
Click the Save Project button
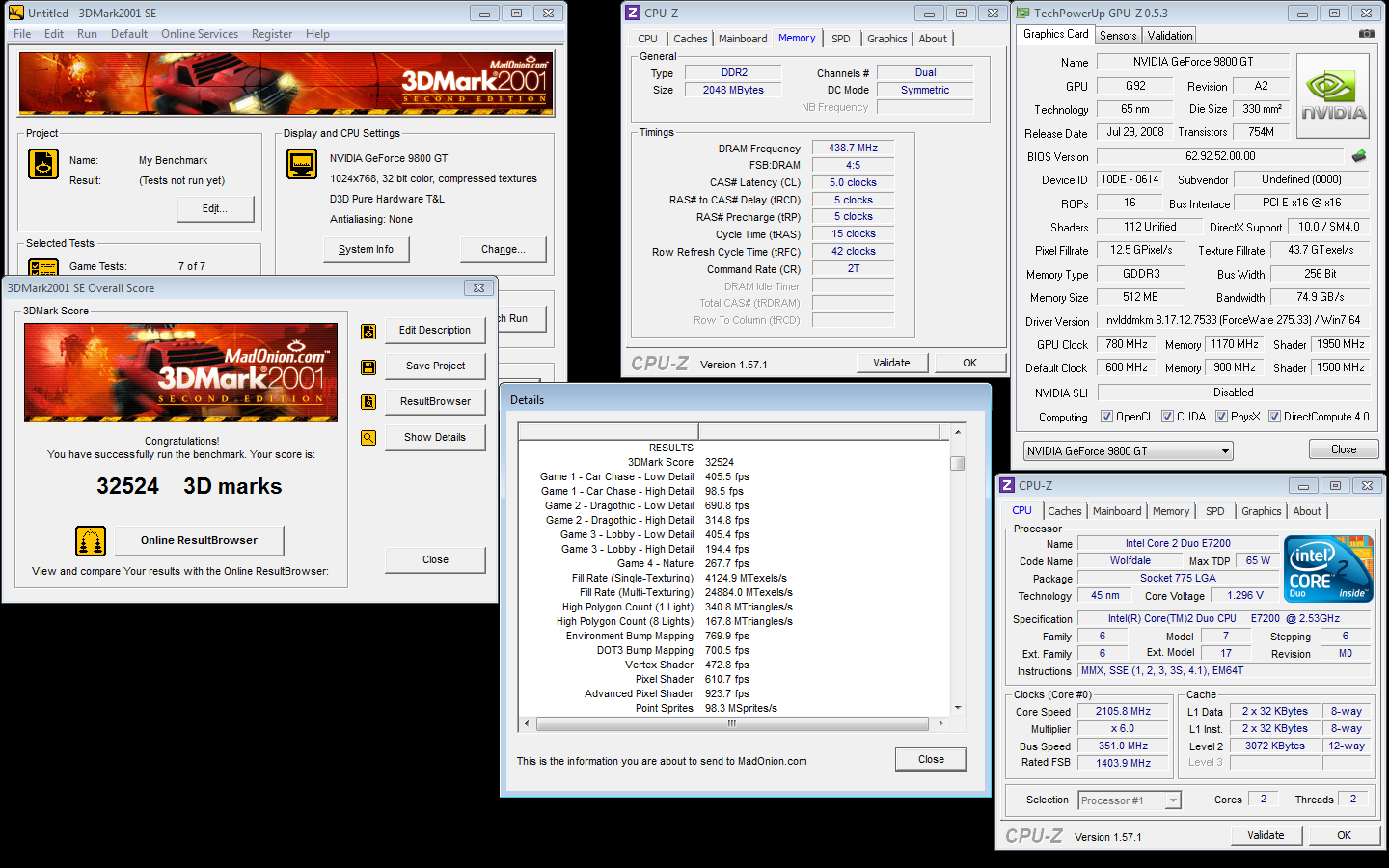coord(435,366)
